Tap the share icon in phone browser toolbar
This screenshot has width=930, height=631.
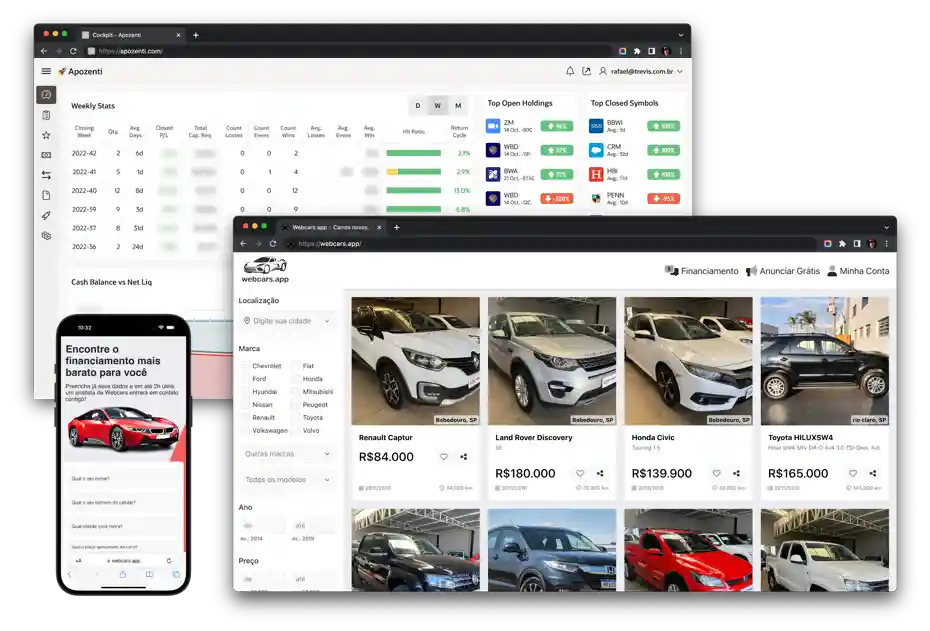(x=123, y=574)
